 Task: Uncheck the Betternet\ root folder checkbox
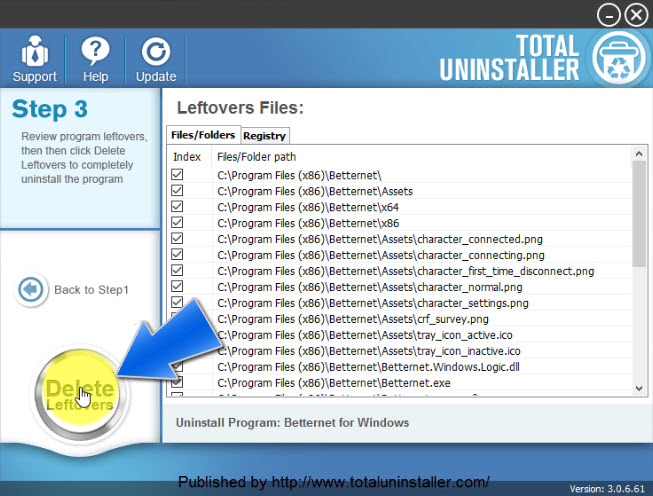(177, 174)
